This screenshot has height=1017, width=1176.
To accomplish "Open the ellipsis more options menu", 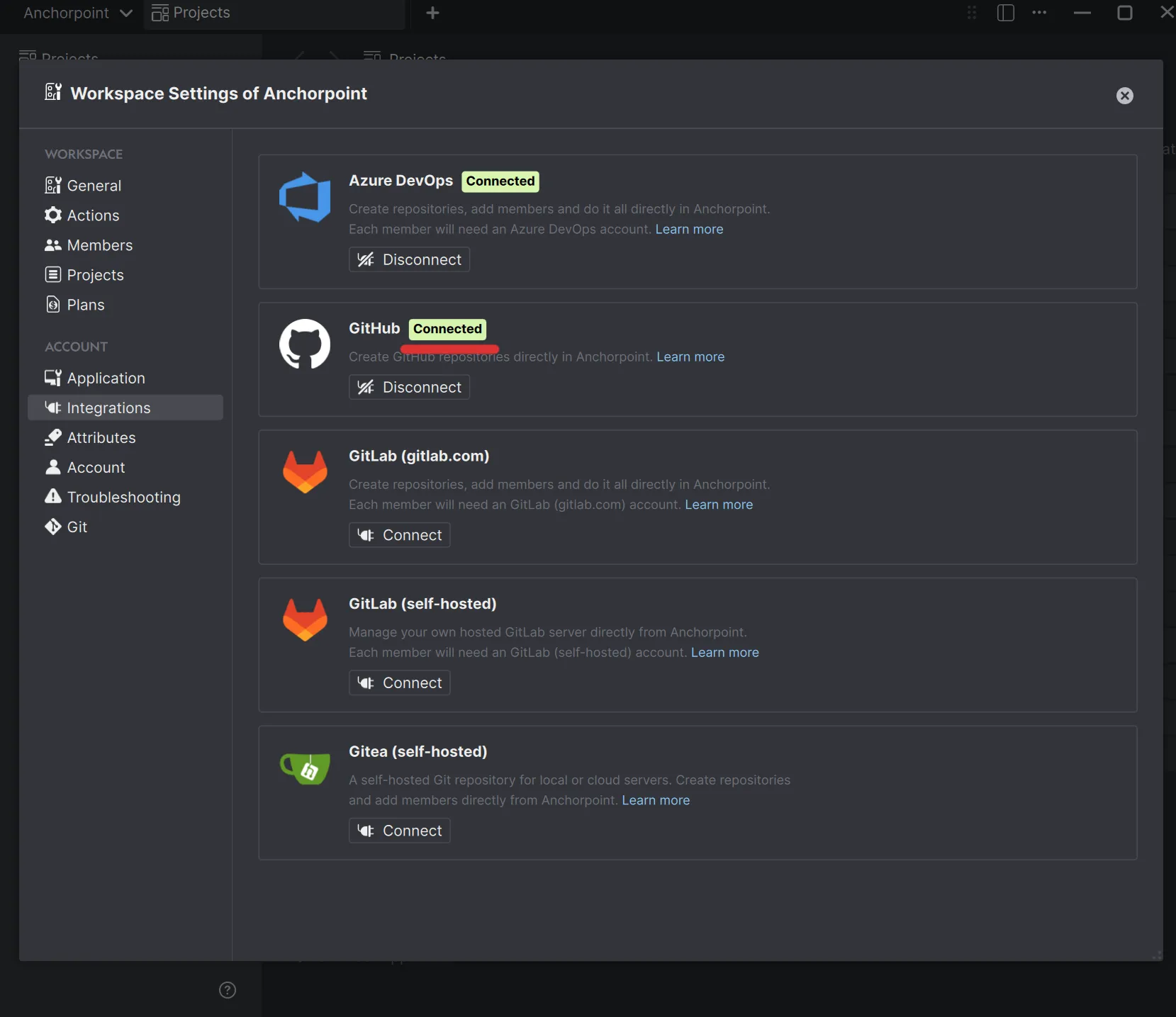I will coord(1040,12).
